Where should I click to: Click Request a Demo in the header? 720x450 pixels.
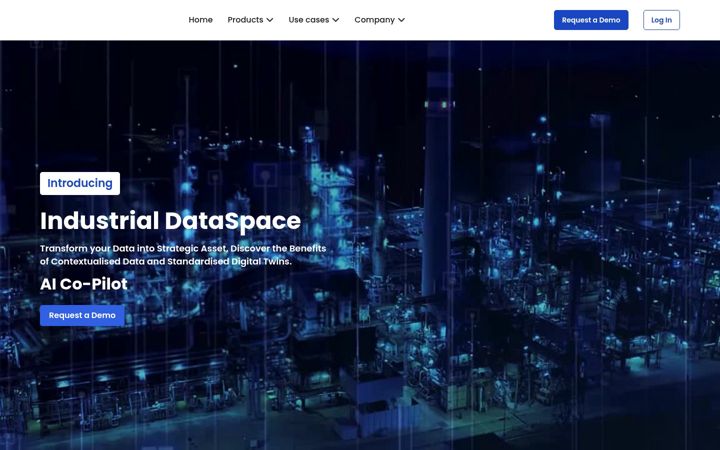click(x=591, y=20)
